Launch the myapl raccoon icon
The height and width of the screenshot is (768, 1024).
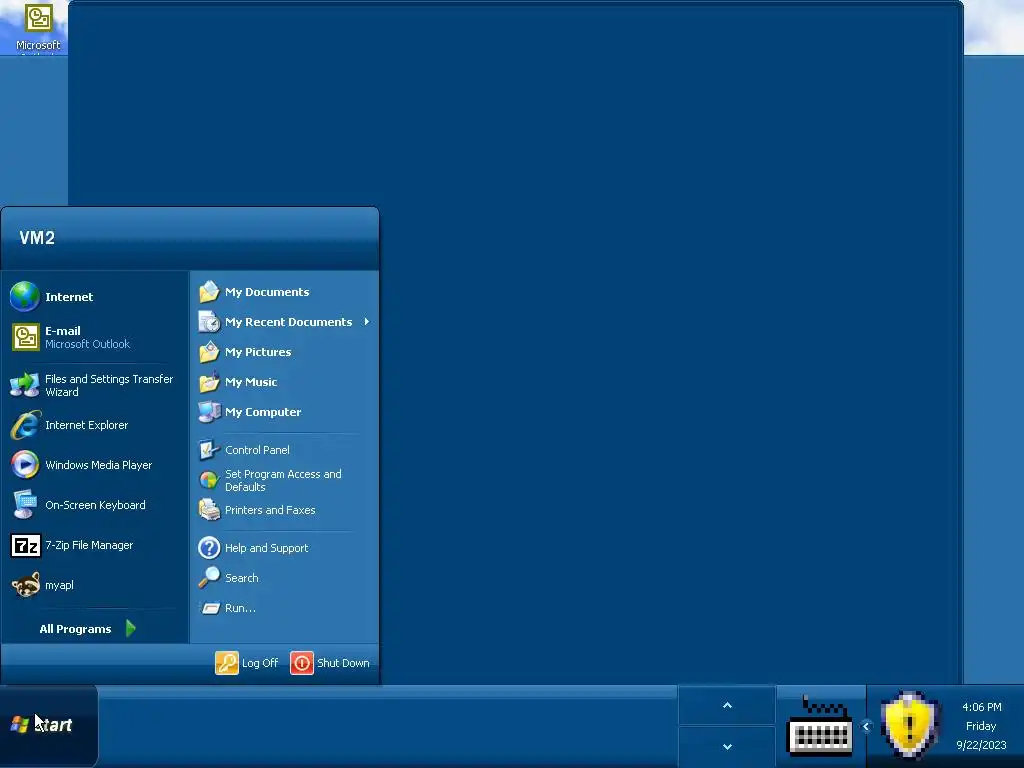[25, 585]
